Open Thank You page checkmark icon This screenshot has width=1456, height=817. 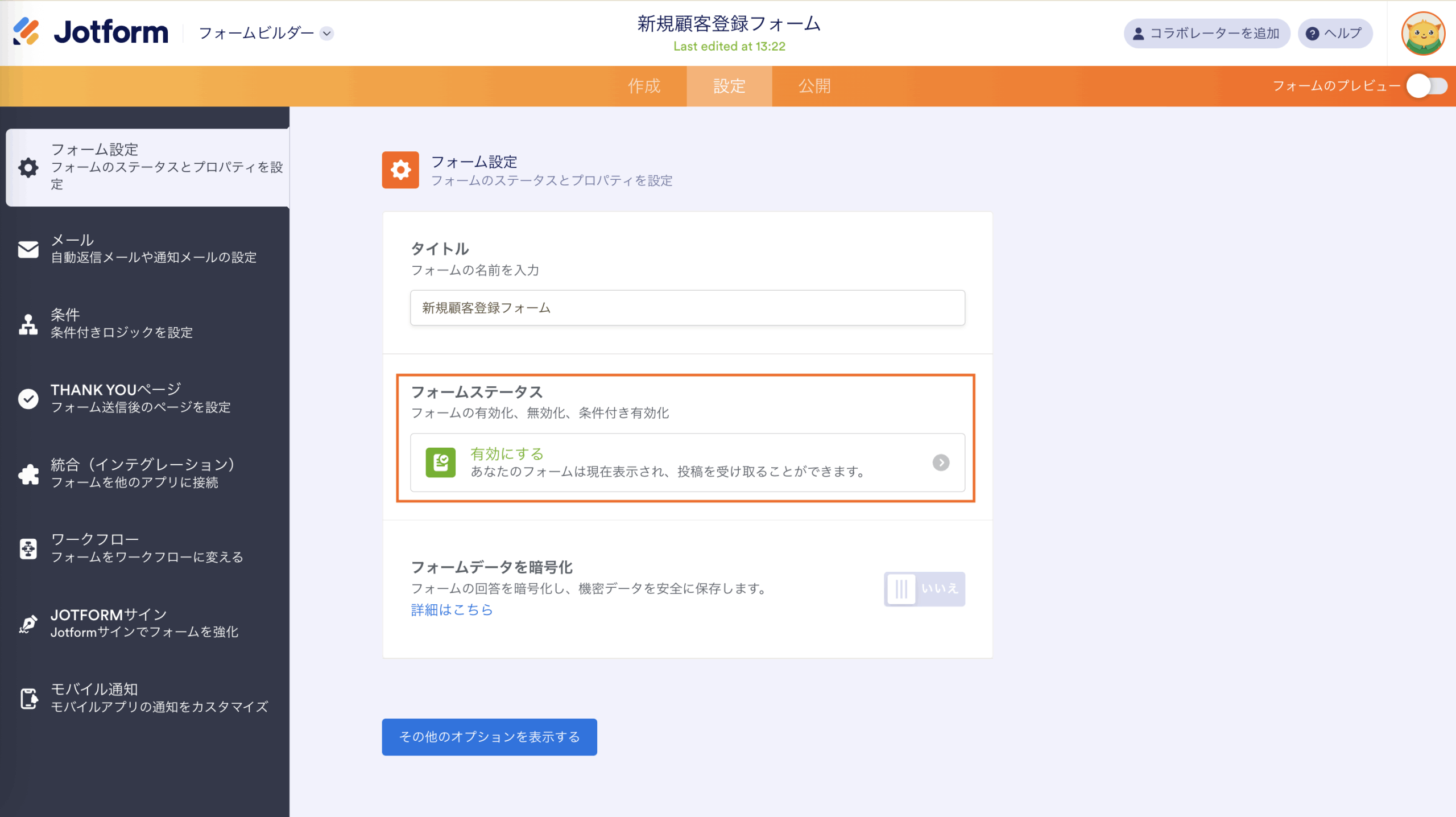(x=28, y=399)
